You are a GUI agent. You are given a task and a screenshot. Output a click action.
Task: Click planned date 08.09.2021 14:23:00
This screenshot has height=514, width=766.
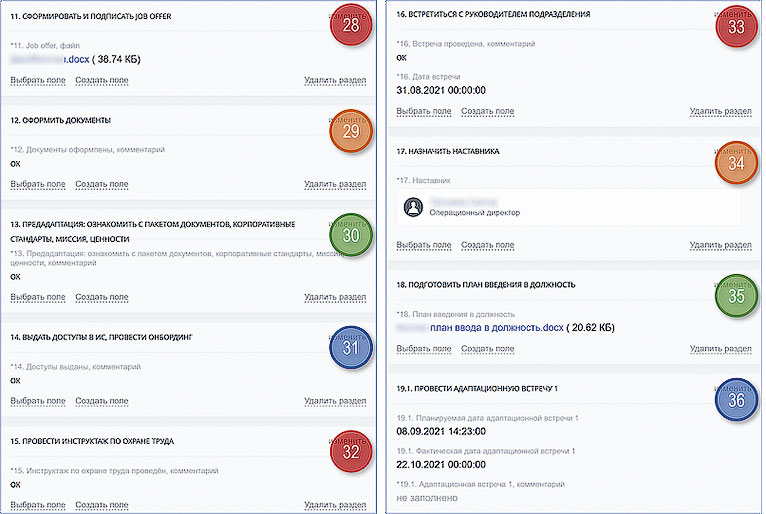(x=441, y=431)
